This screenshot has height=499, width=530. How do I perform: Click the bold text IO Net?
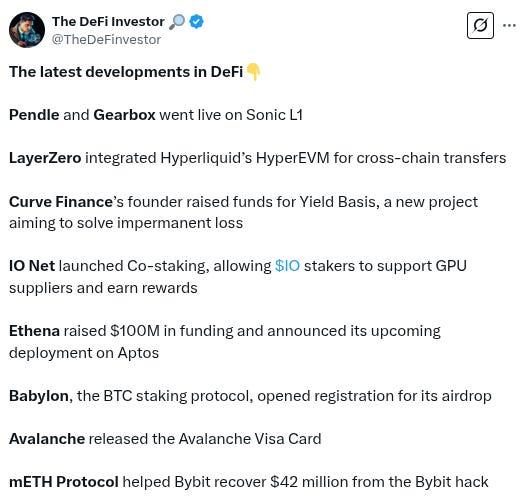tap(32, 266)
